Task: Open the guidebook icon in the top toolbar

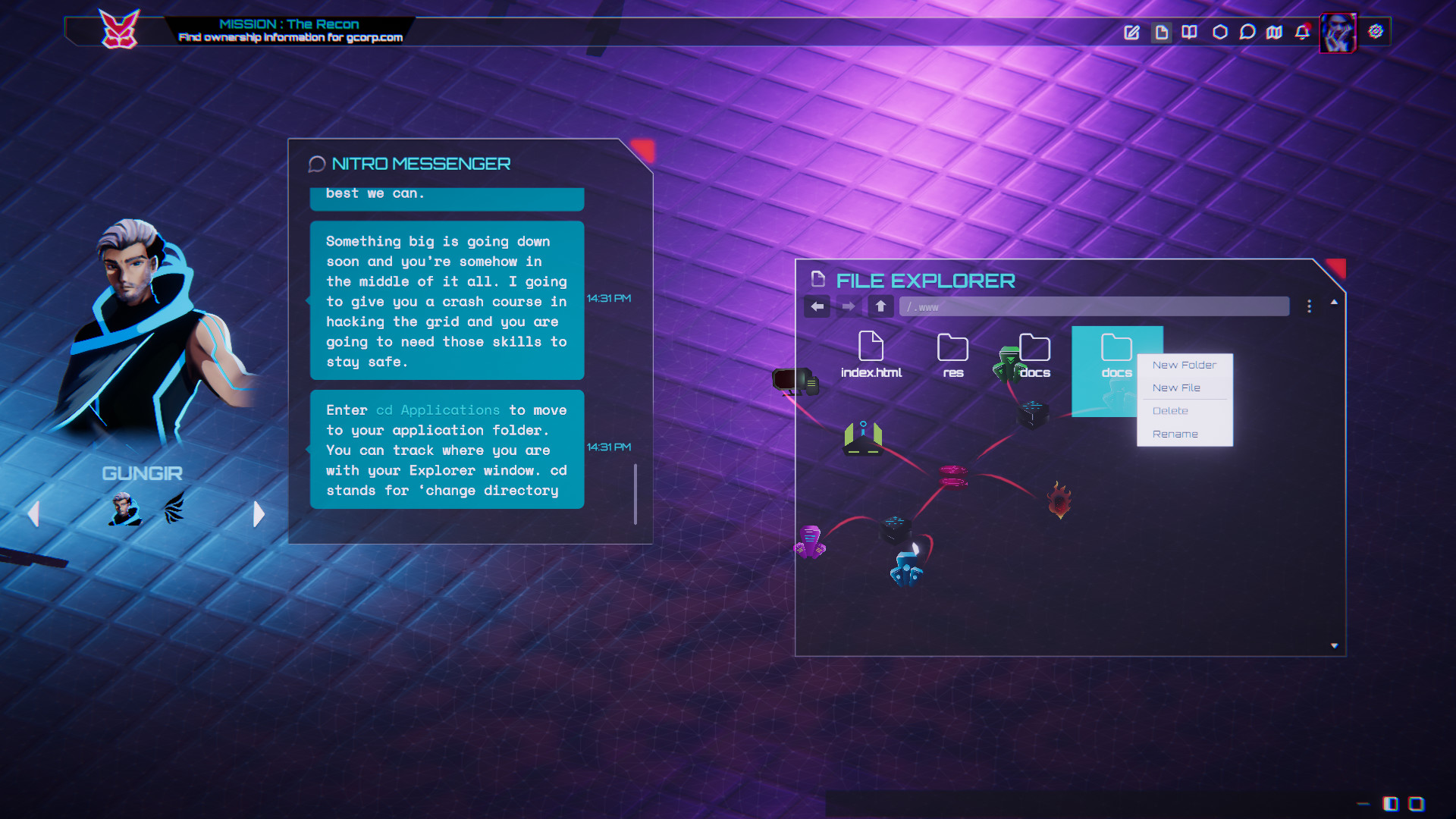Action: (1188, 33)
